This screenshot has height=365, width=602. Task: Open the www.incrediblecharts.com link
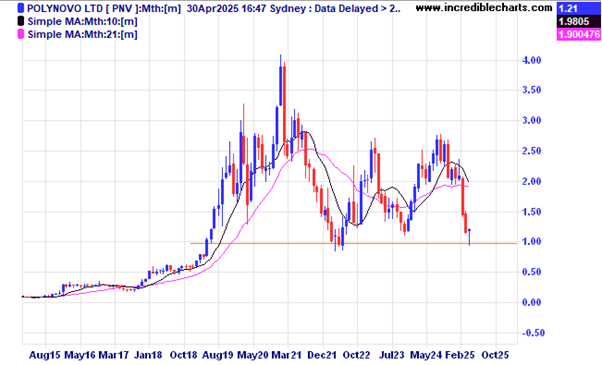pyautogui.click(x=484, y=7)
